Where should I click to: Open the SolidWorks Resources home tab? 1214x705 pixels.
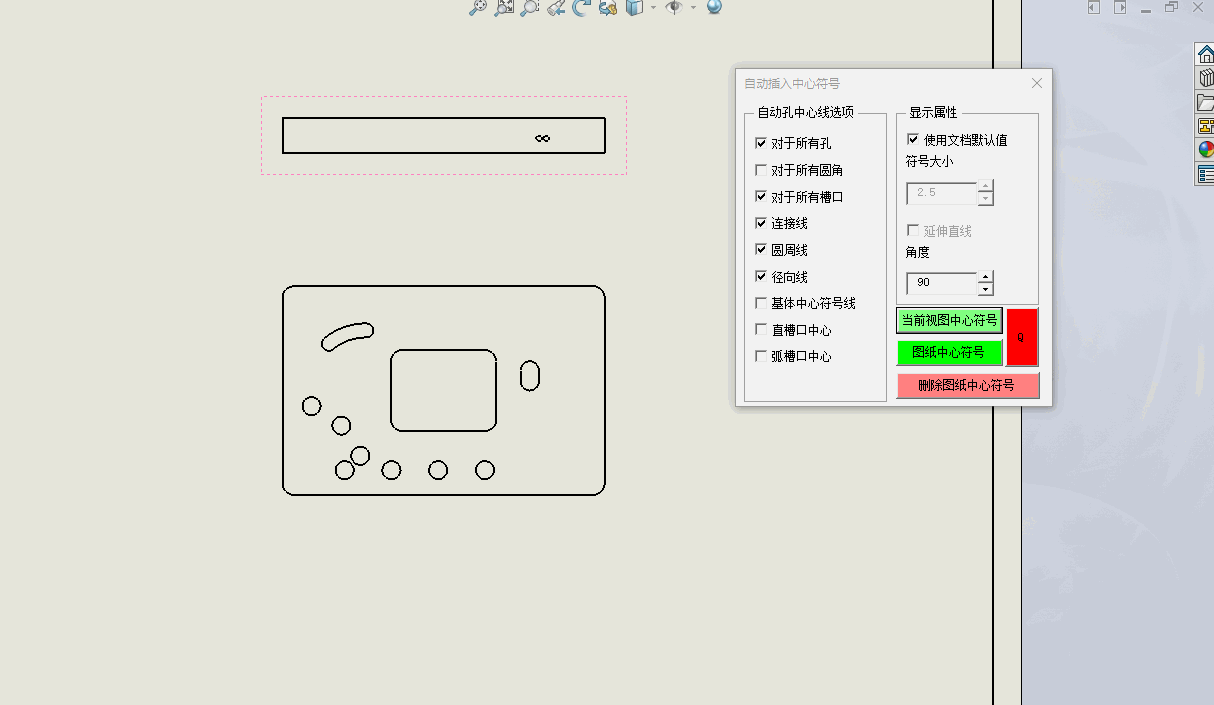pyautogui.click(x=1205, y=53)
